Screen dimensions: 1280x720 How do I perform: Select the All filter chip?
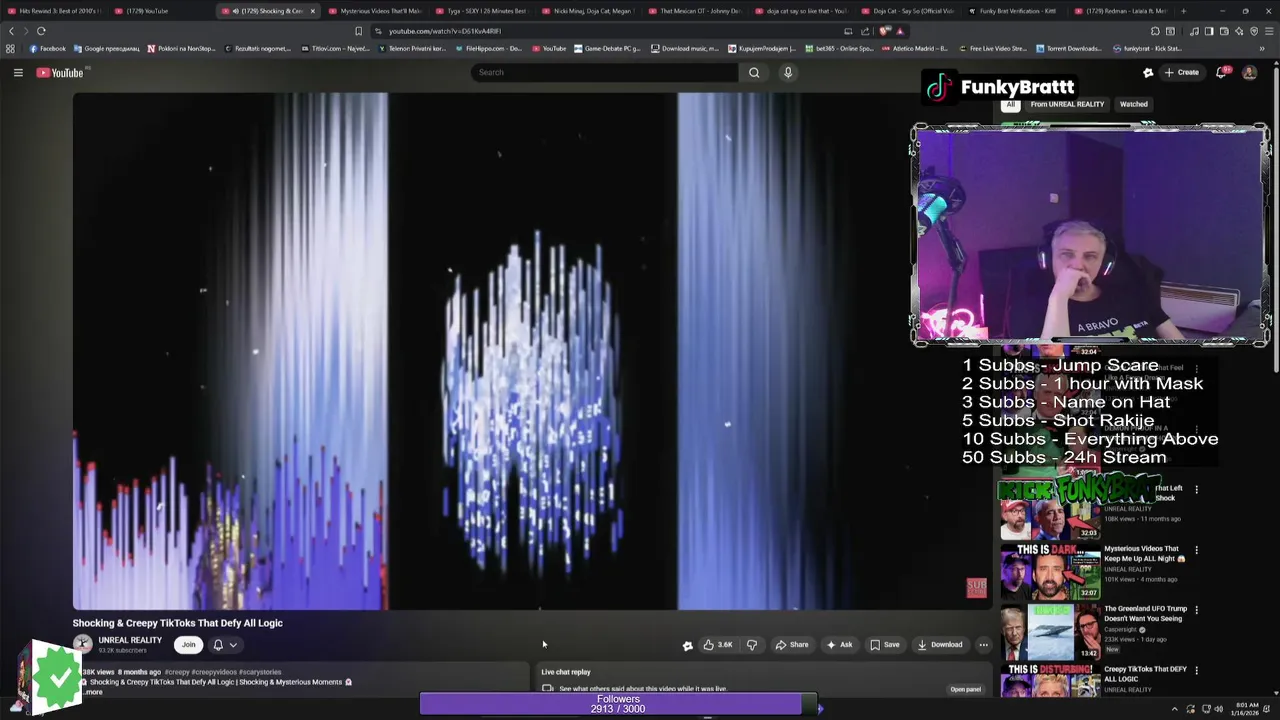(1010, 104)
